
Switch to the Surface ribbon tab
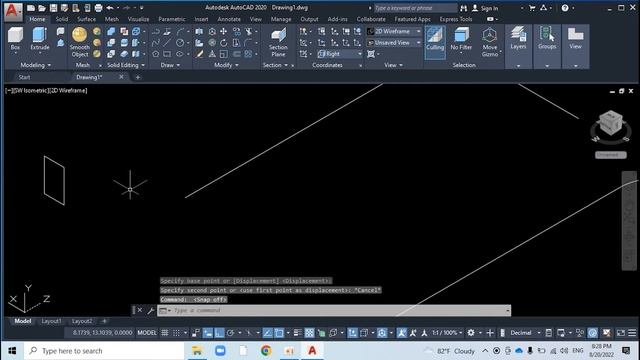[x=87, y=19]
